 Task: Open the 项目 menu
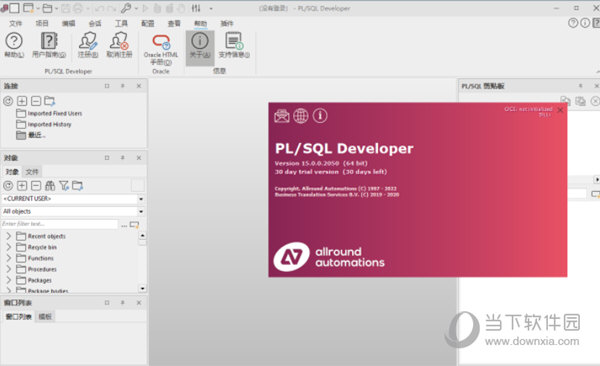click(42, 23)
